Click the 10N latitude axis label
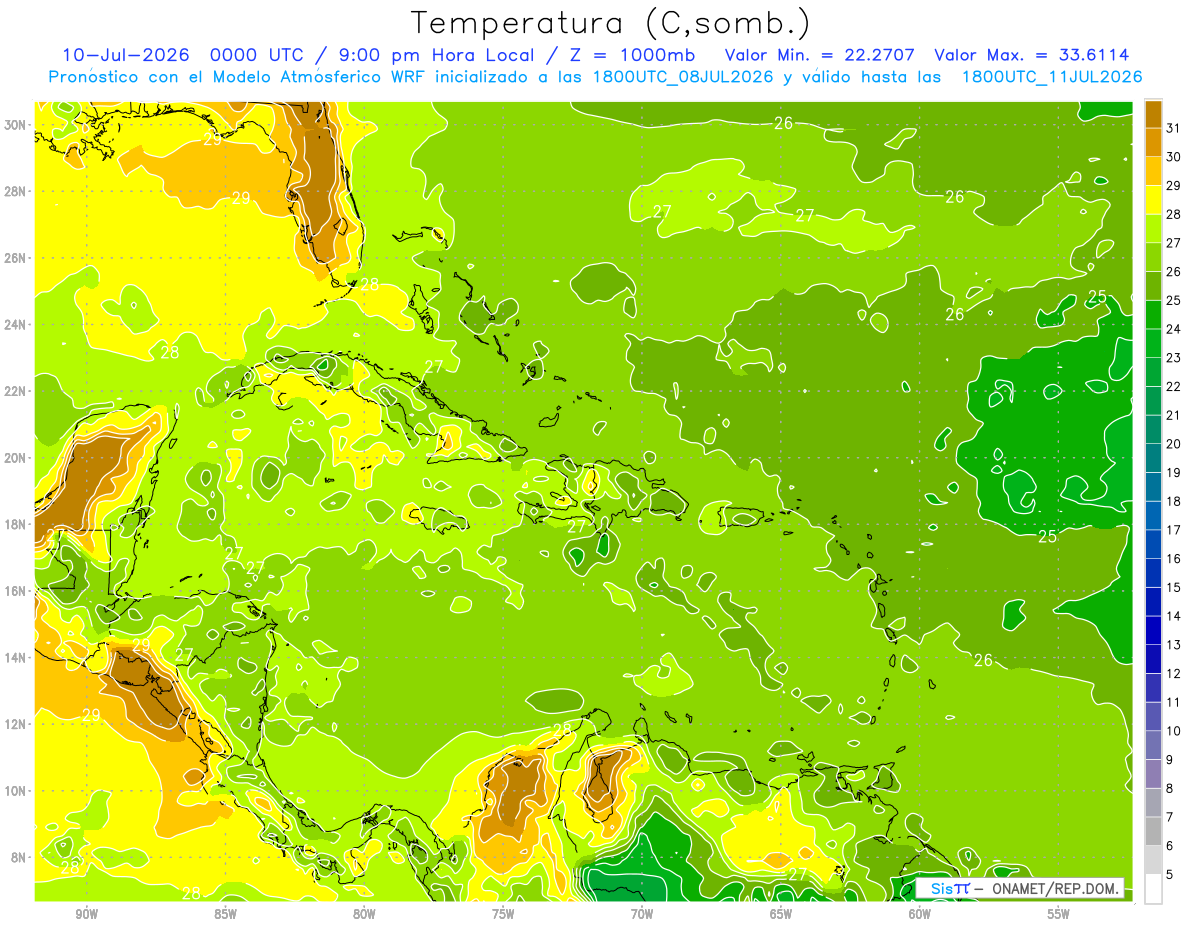The width and height of the screenshot is (1200, 927). pos(15,790)
